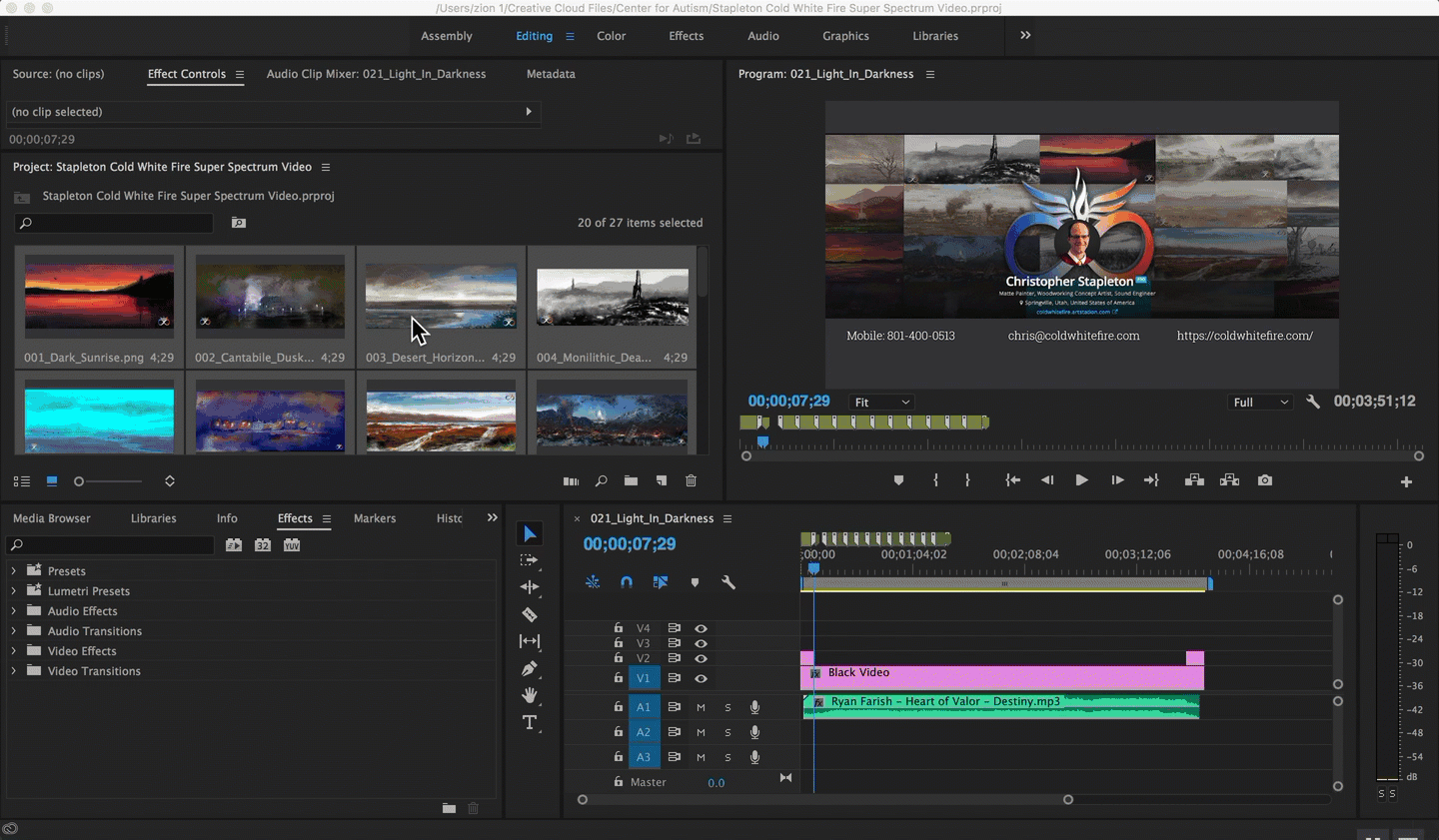Open the Media Browser tab
The height and width of the screenshot is (840, 1439).
click(51, 518)
